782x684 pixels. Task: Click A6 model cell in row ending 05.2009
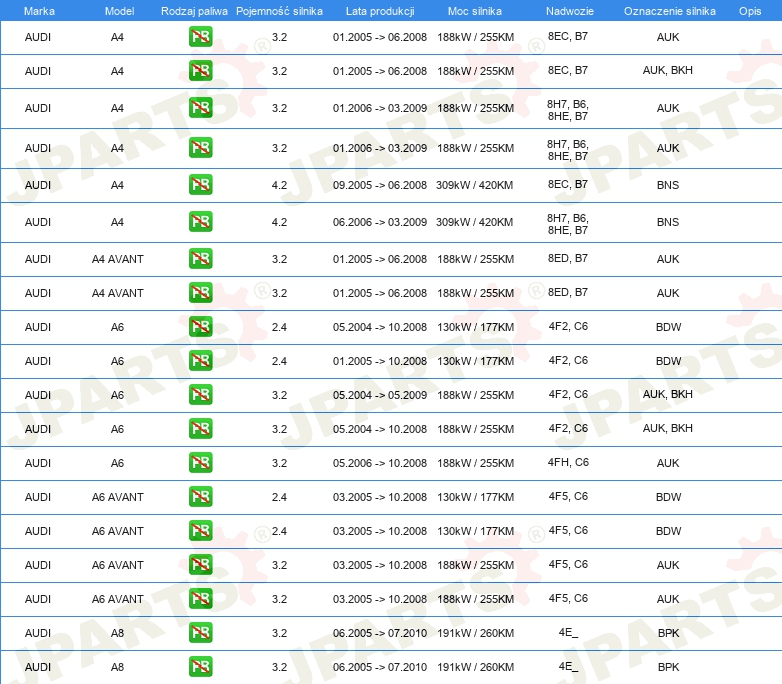(x=117, y=395)
